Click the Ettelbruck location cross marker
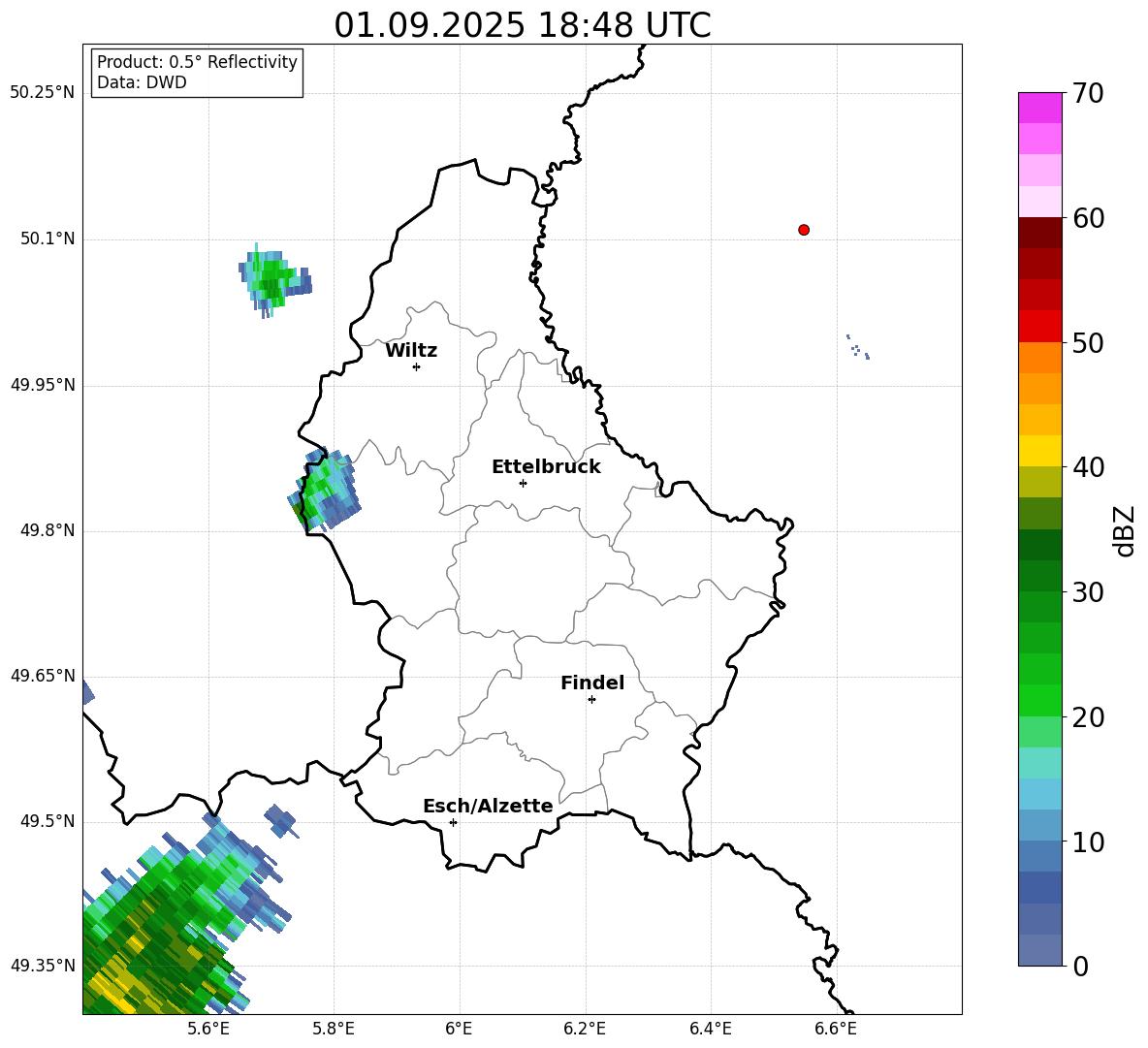 523,483
